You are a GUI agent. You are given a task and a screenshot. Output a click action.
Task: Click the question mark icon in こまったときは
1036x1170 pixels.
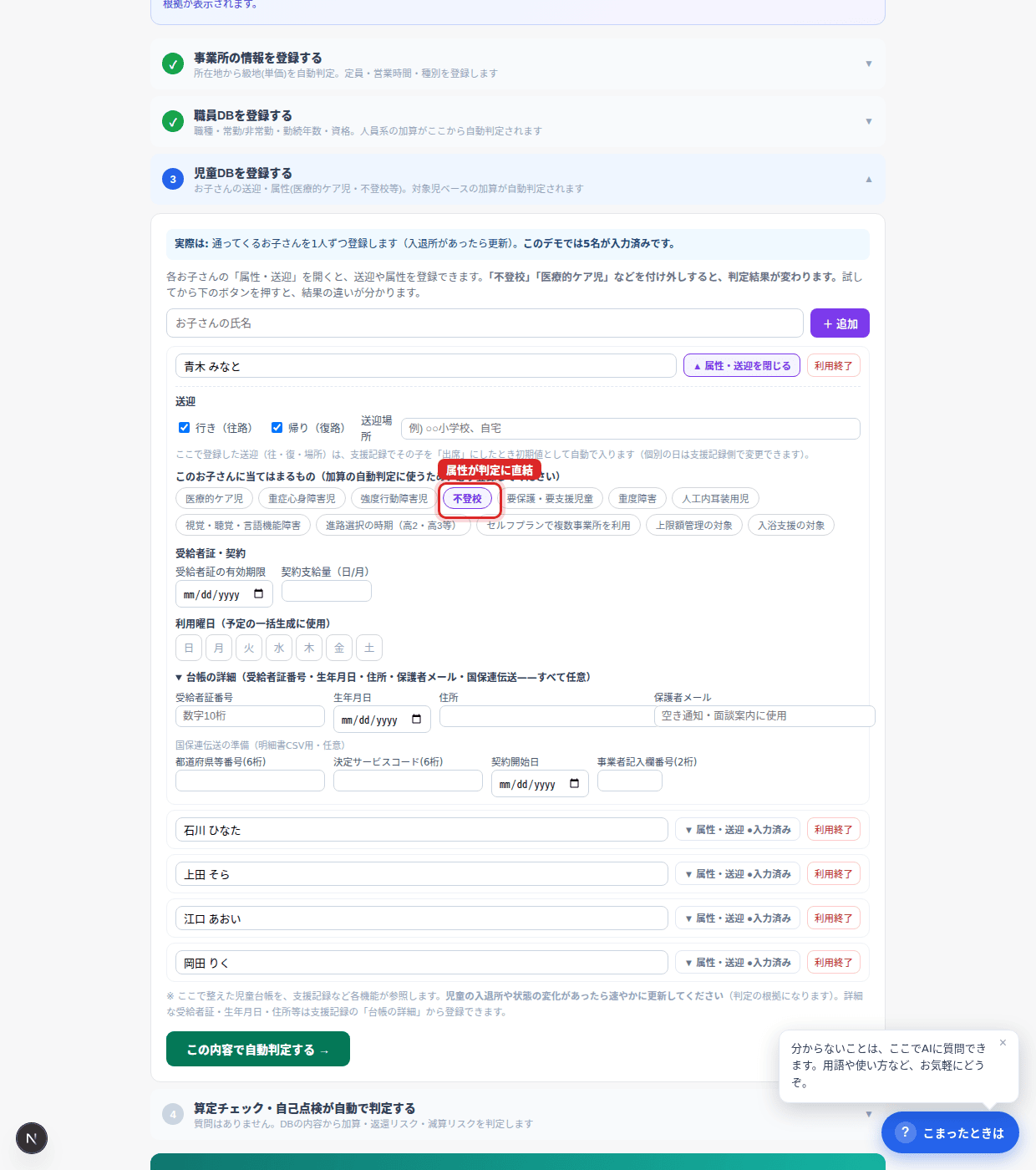coord(905,1132)
